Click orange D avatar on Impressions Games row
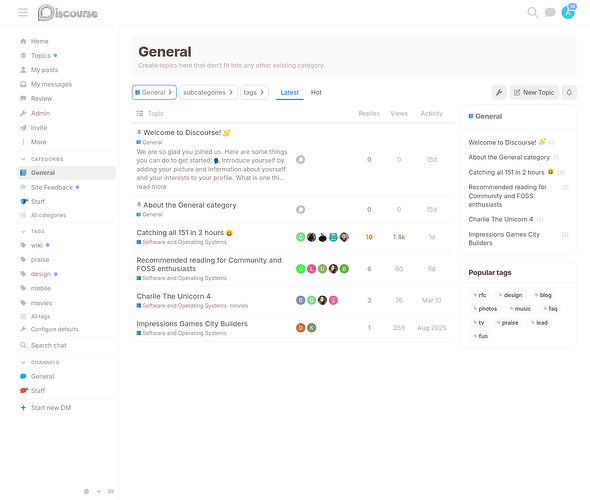This screenshot has width=590, height=500. click(x=300, y=328)
